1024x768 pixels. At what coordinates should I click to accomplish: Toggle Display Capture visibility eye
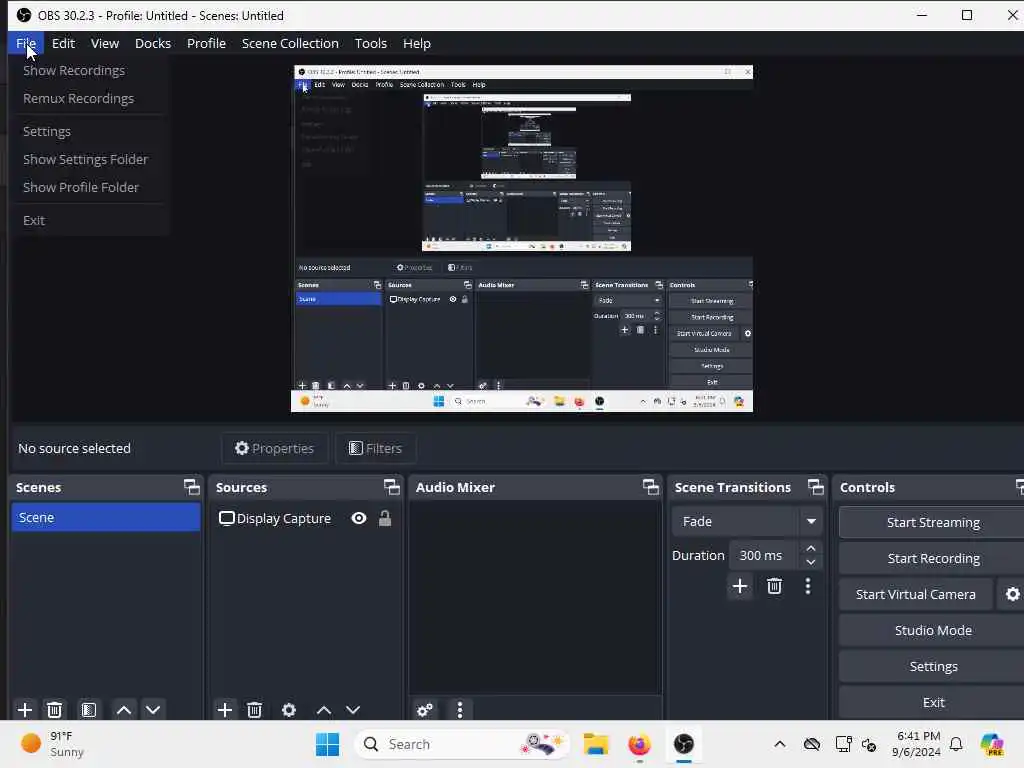(359, 519)
